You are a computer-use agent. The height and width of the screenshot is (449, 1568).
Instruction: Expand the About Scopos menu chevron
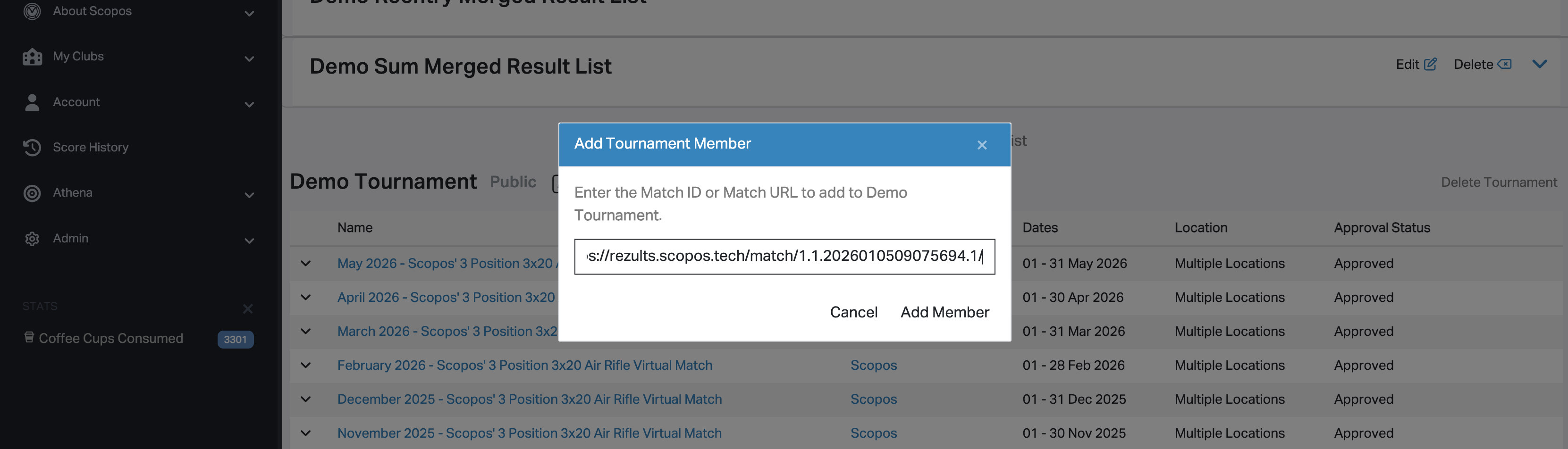pos(249,13)
